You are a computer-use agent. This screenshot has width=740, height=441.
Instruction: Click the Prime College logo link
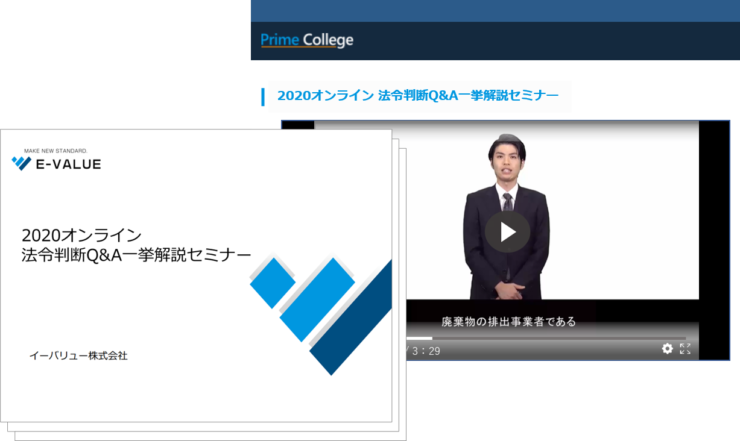coord(307,40)
